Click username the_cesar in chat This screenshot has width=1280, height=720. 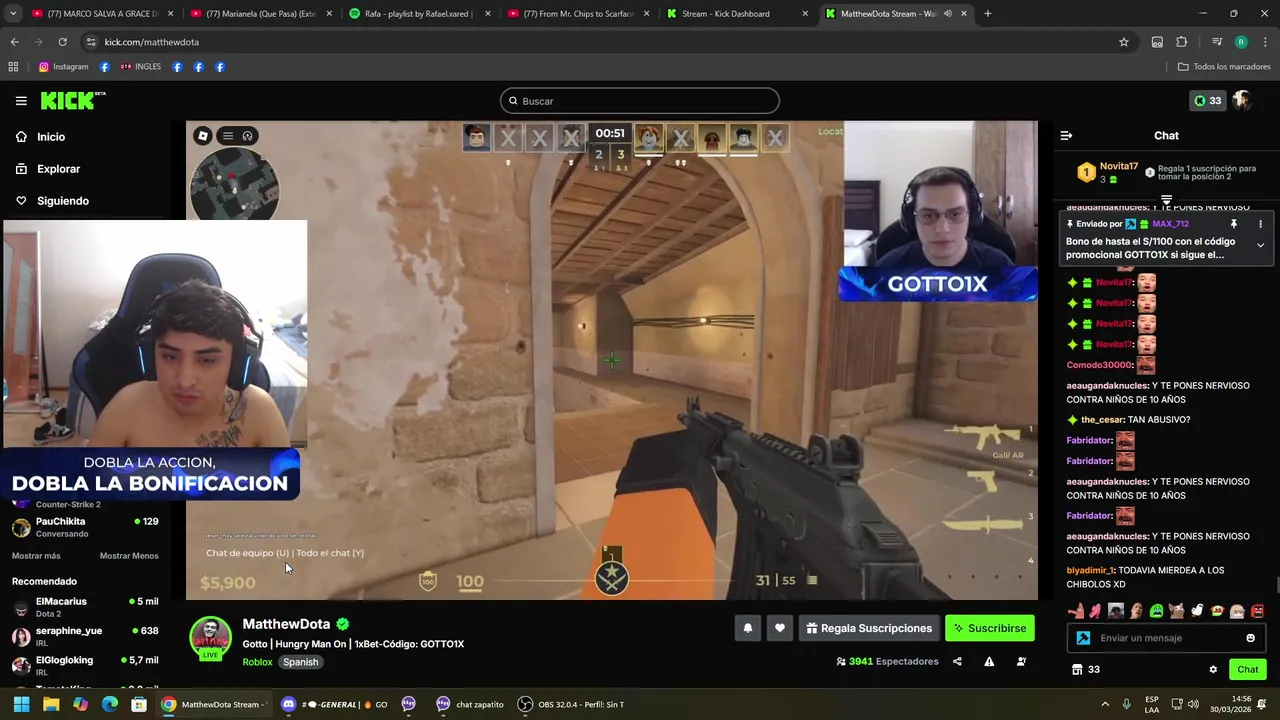point(1102,420)
